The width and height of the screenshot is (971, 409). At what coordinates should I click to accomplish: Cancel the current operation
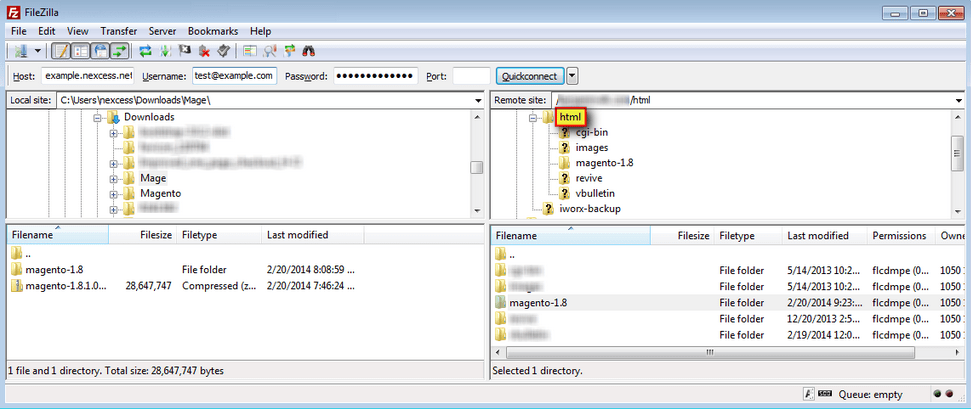(x=185, y=51)
